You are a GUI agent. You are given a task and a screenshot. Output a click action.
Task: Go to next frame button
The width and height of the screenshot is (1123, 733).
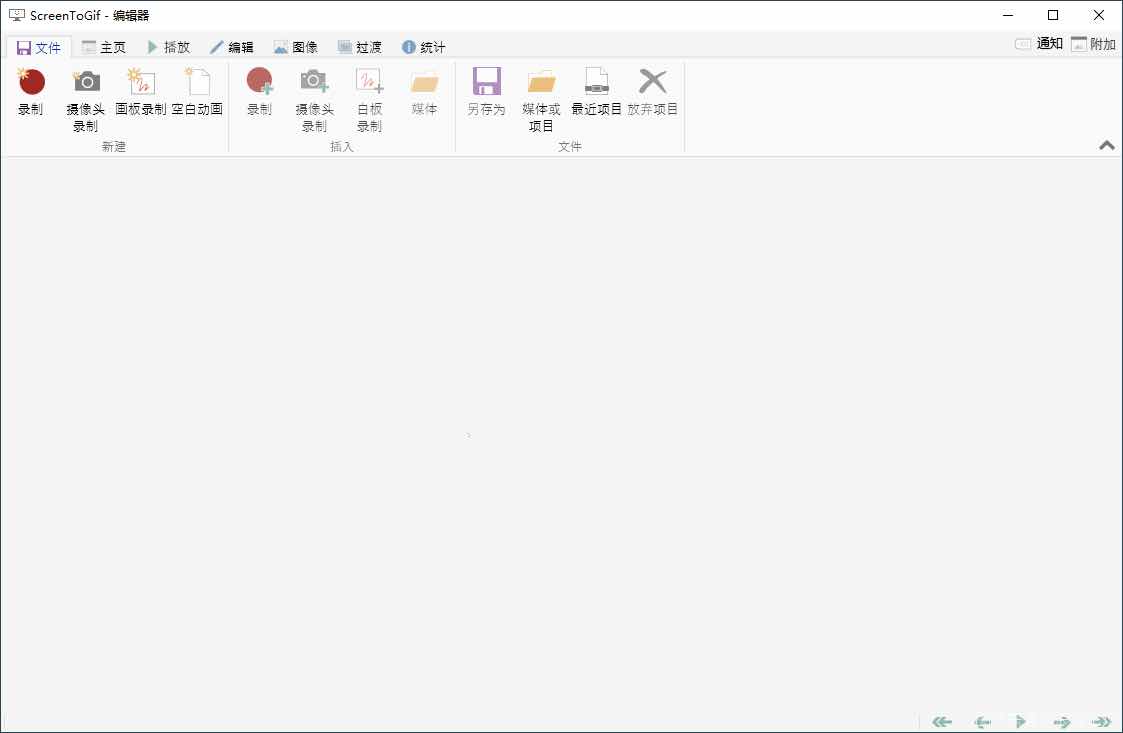coord(1061,722)
